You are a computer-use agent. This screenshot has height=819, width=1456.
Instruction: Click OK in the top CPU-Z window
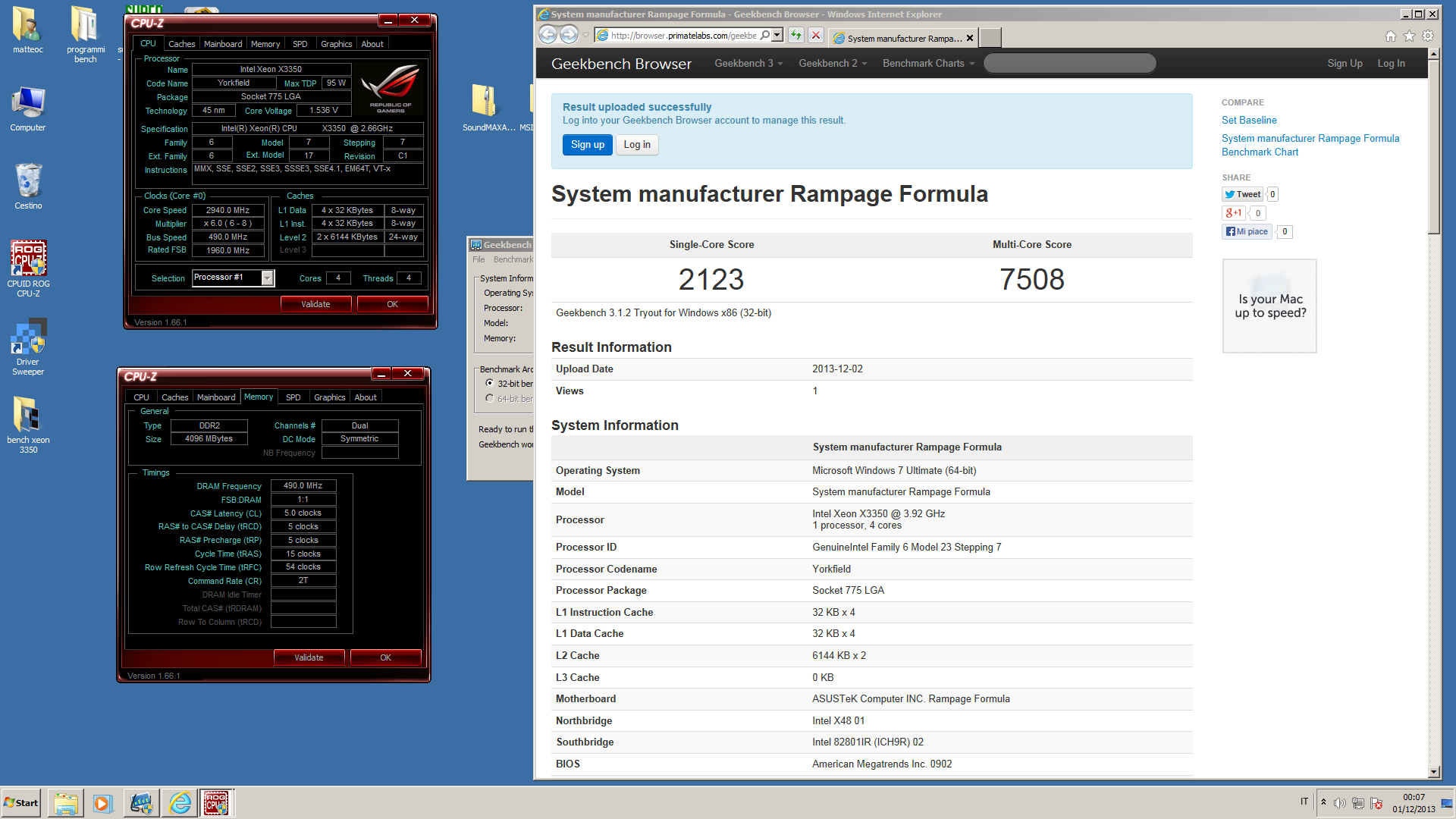392,304
